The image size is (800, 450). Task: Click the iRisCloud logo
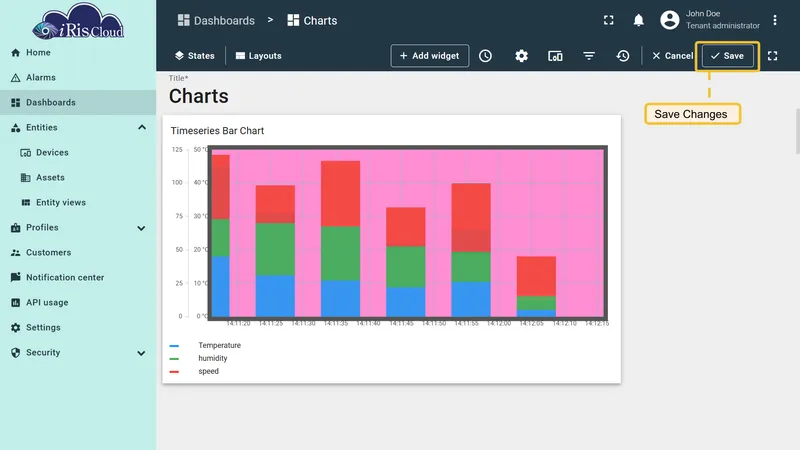(x=78, y=21)
